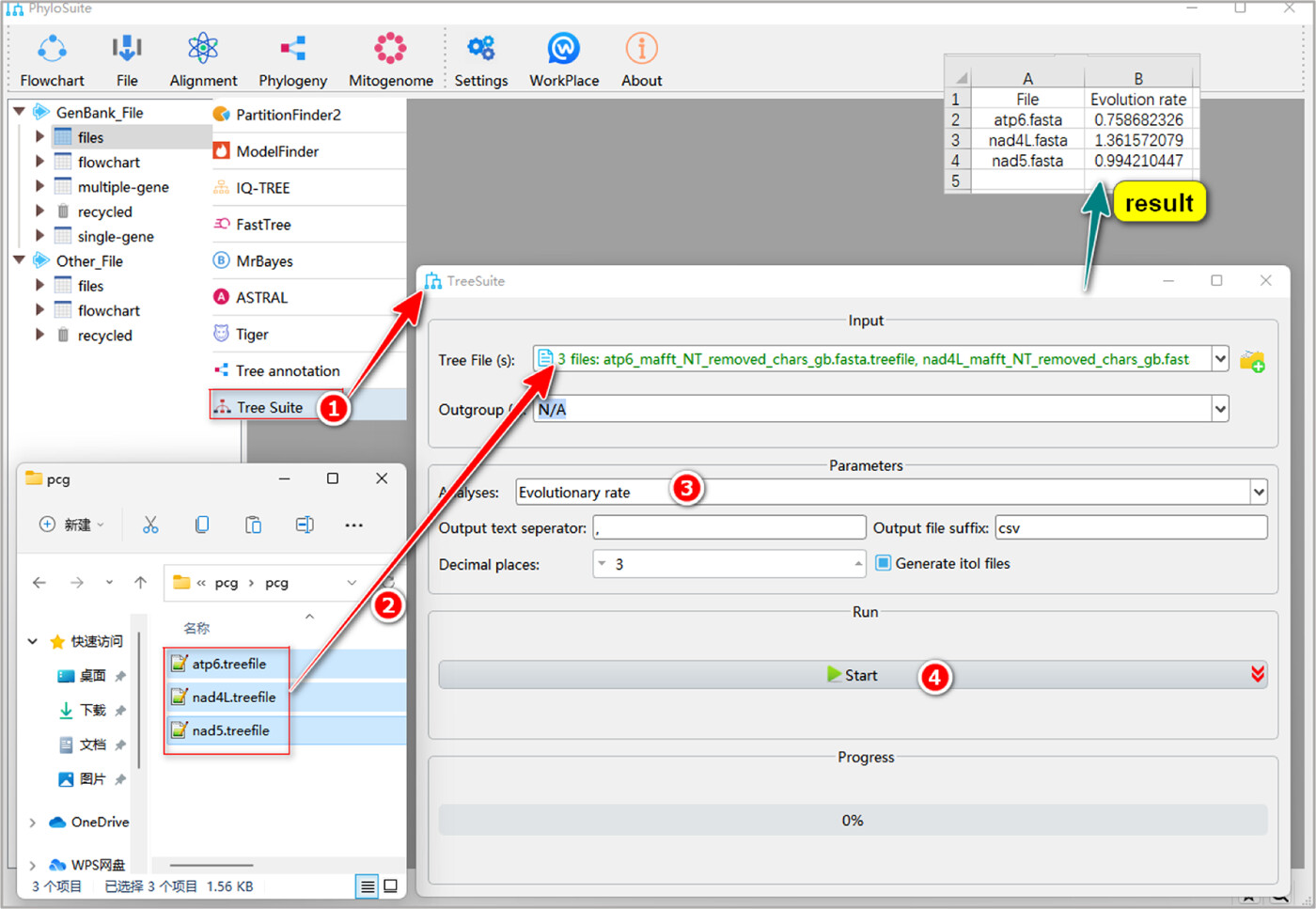Click the New (新建) button in Explorer
This screenshot has height=909, width=1316.
(72, 525)
